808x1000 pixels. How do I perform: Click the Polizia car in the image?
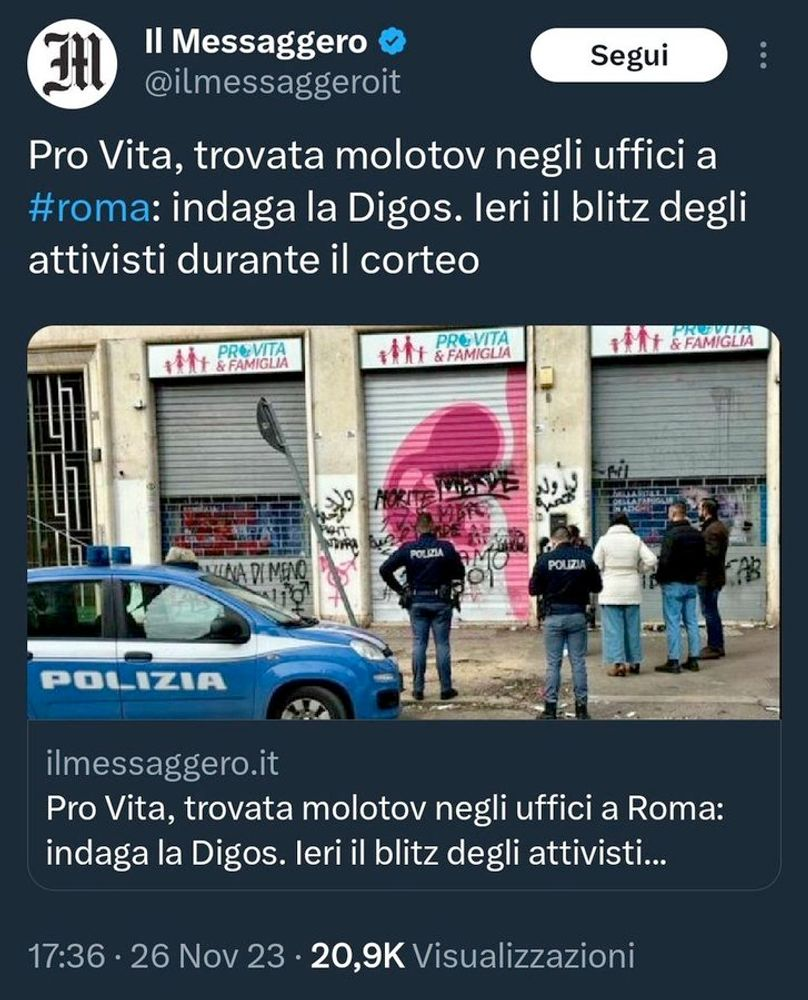[214, 635]
